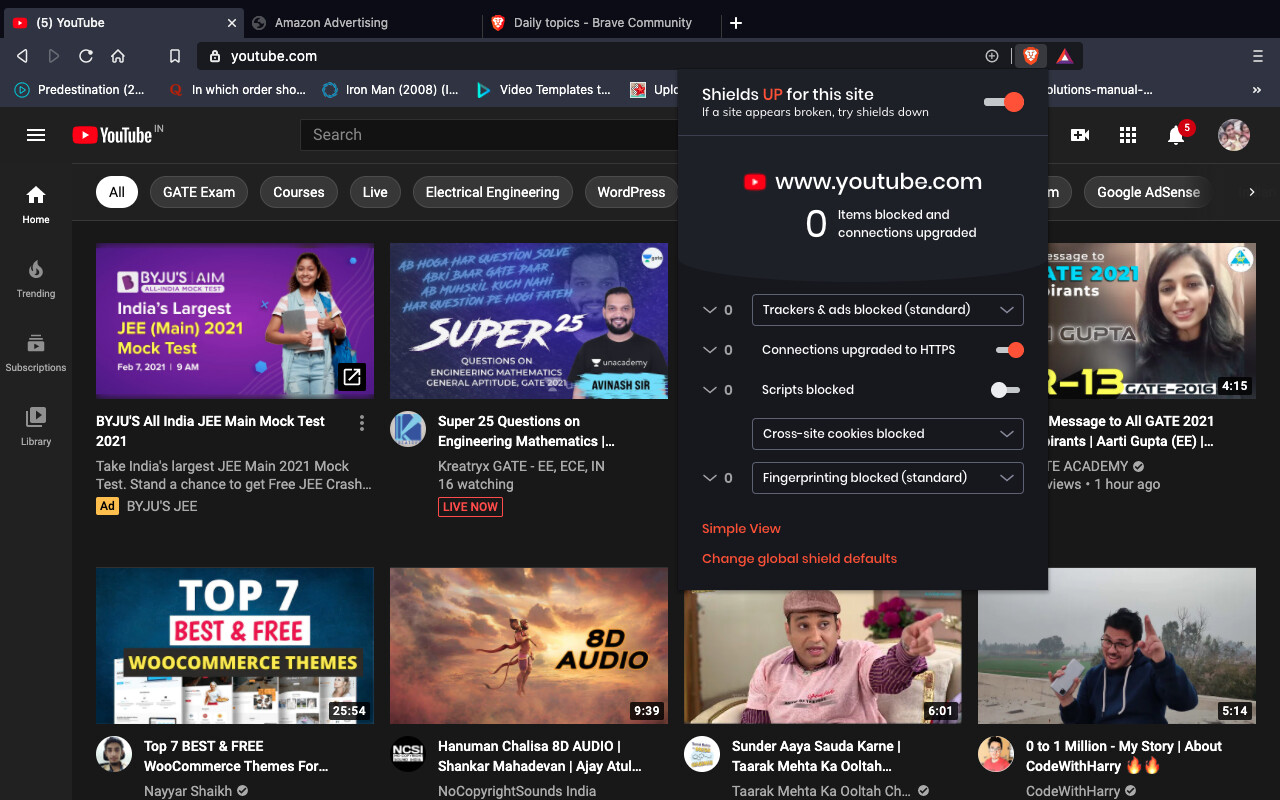This screenshot has width=1280, height=800.
Task: Open the Hanuman Chalisa 8D Audio thumbnail
Action: [529, 646]
